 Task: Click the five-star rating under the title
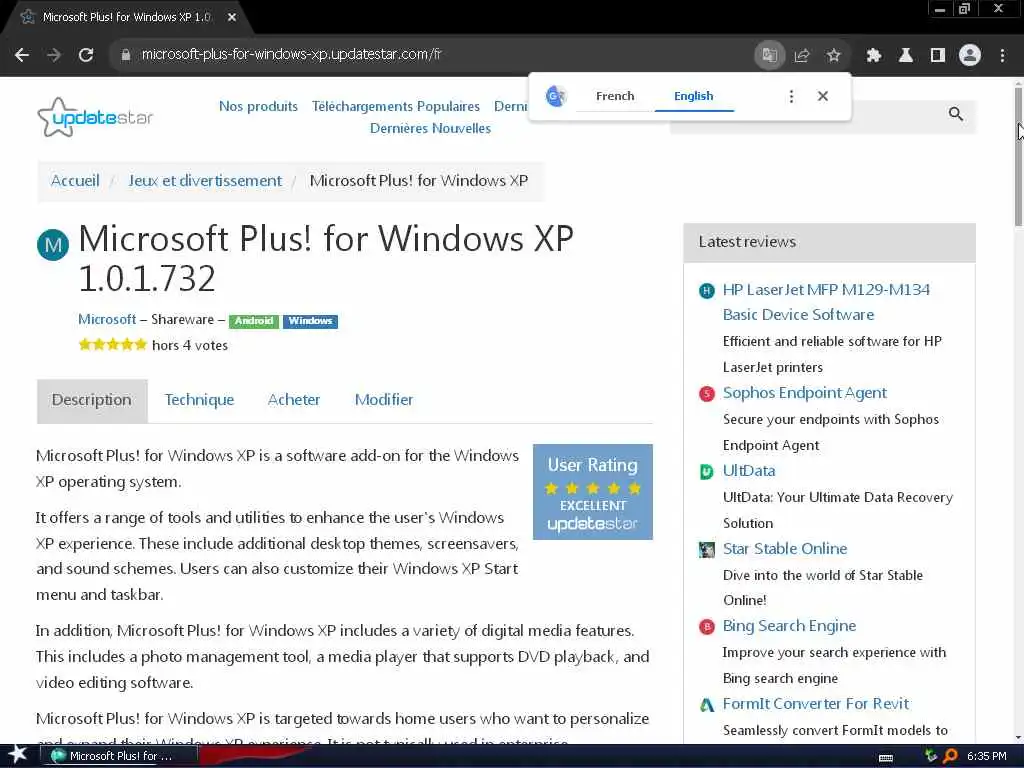[112, 345]
